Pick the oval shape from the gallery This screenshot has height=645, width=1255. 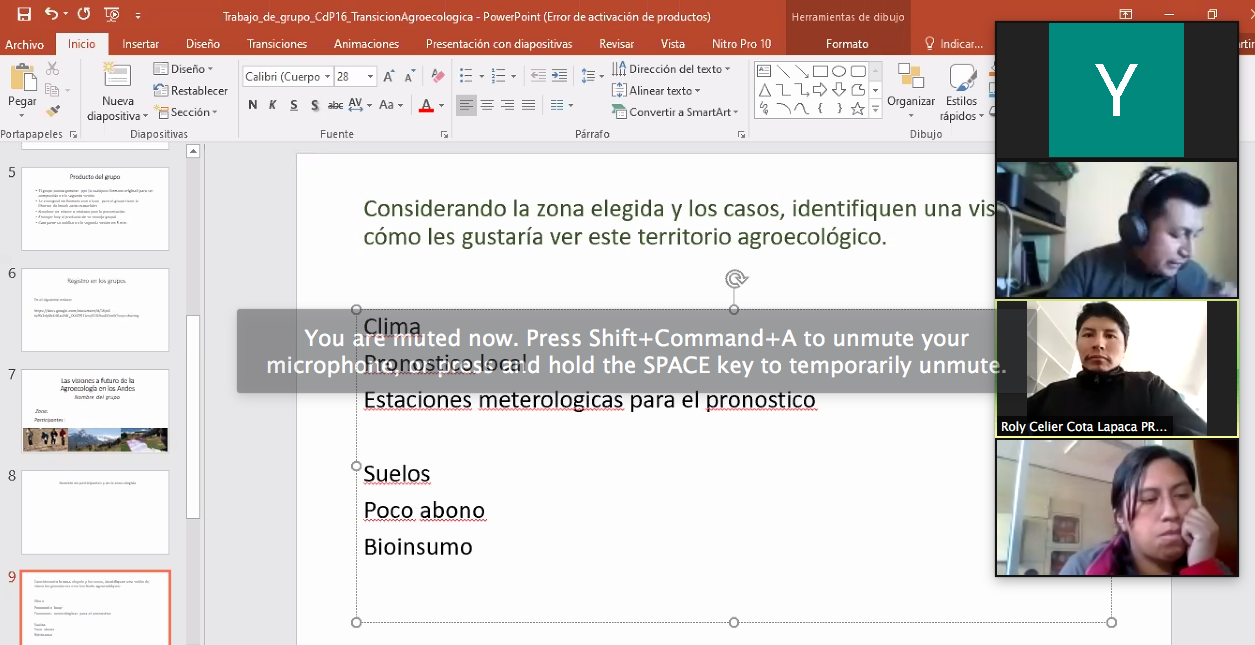[x=839, y=71]
